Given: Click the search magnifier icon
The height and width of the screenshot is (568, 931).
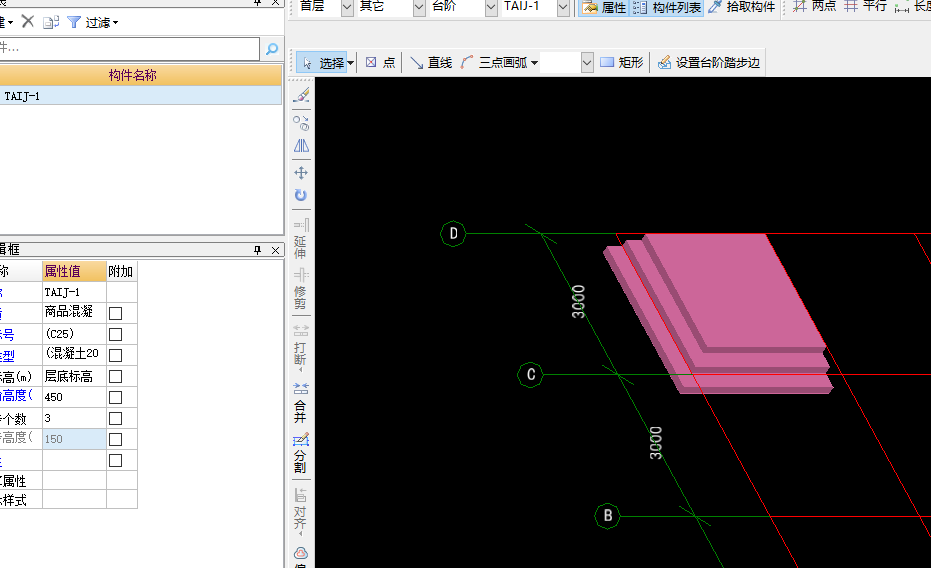Looking at the screenshot, I should [x=272, y=49].
